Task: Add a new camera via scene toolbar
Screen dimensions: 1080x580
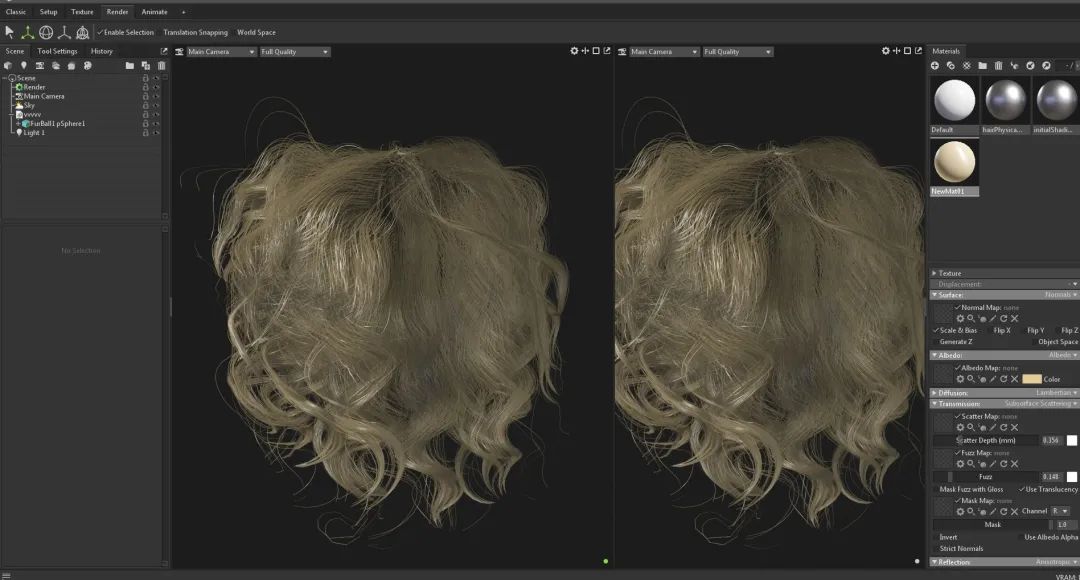Action: [40, 65]
